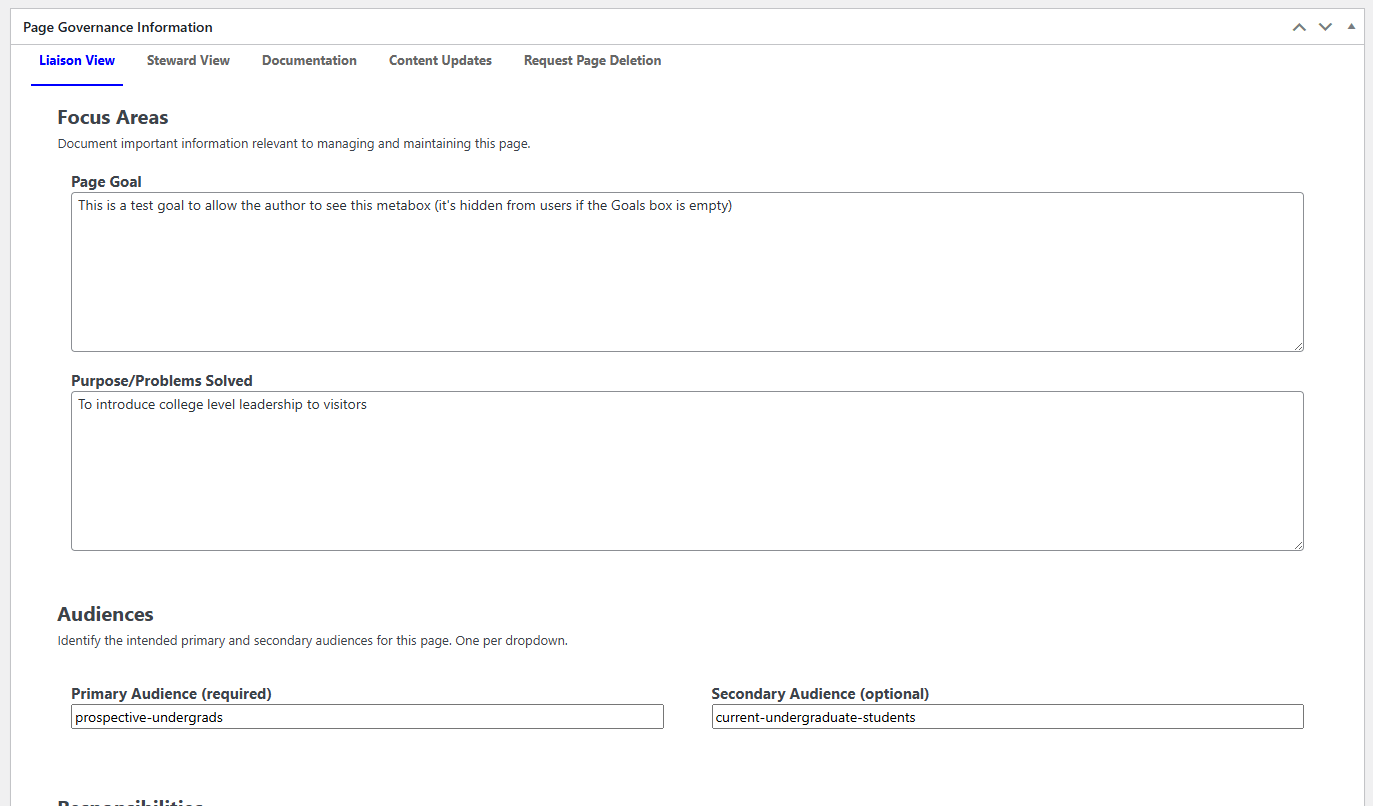Click the Audiences heading
Image resolution: width=1373 pixels, height=806 pixels.
coord(105,614)
